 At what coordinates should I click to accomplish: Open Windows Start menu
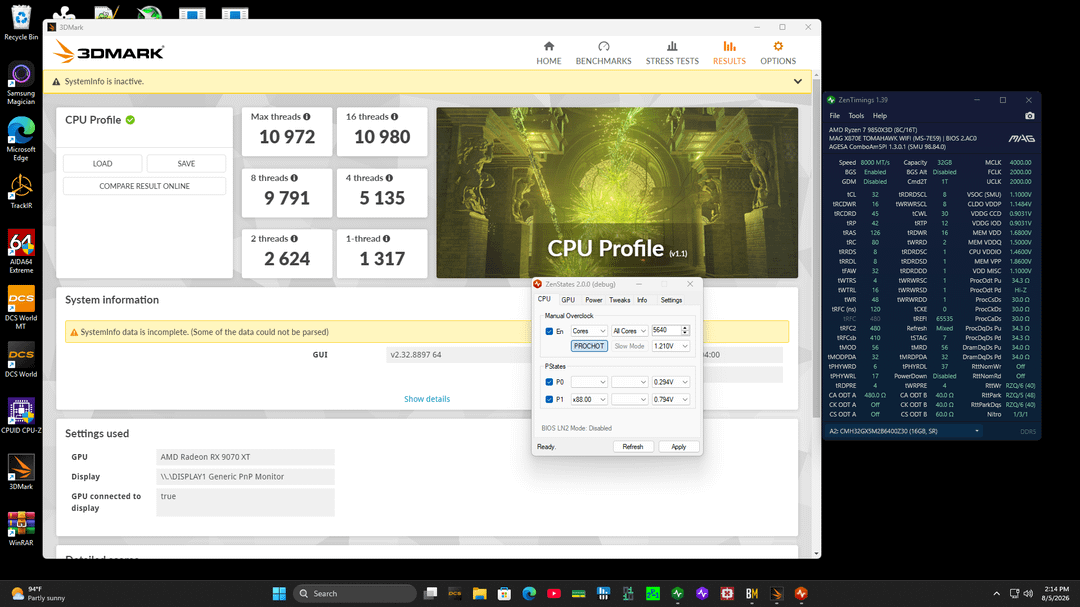pyautogui.click(x=279, y=593)
